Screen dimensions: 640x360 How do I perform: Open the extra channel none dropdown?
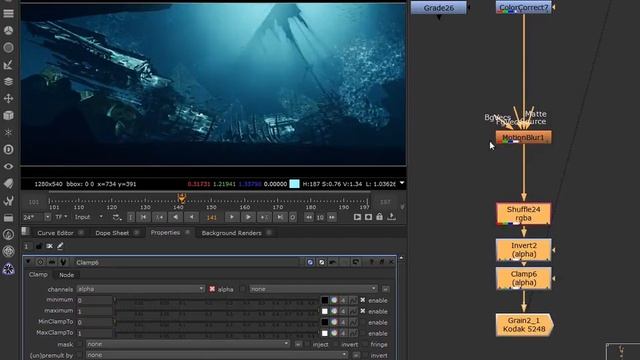tap(313, 289)
